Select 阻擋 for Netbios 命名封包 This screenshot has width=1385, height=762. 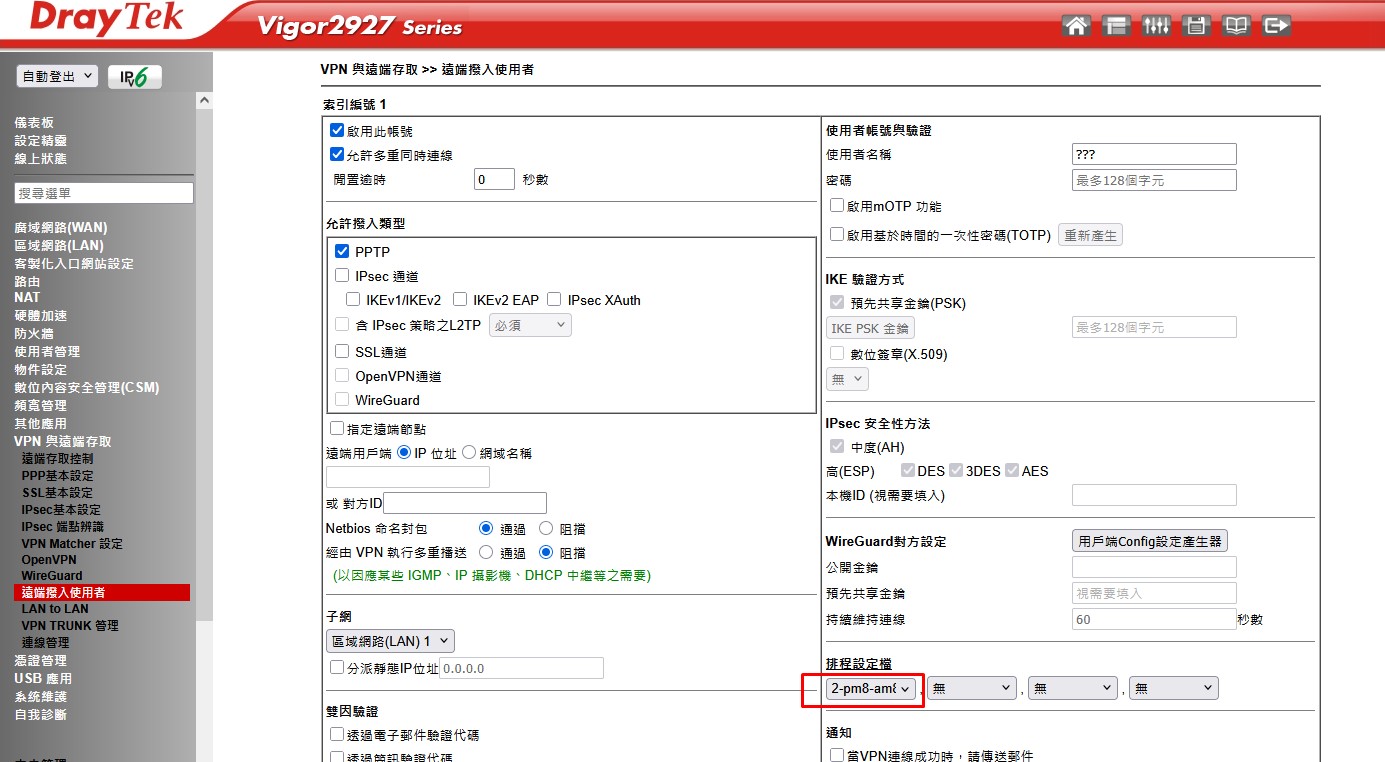pos(546,528)
